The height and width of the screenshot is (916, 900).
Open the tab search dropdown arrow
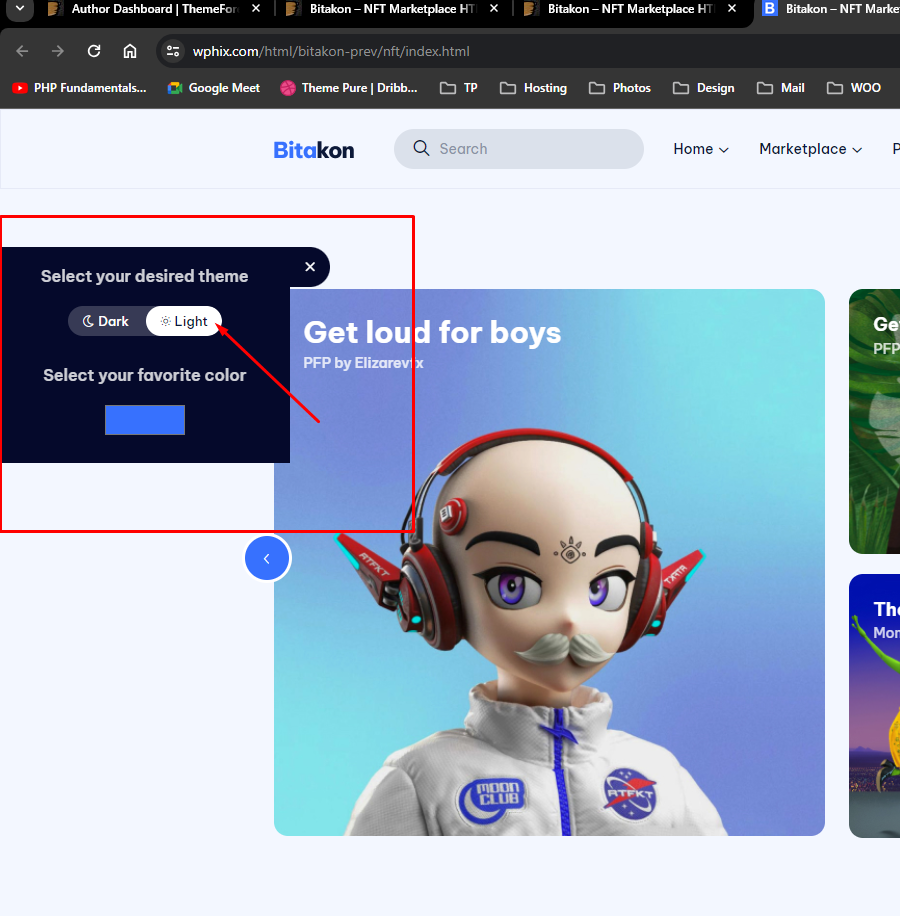pos(19,9)
